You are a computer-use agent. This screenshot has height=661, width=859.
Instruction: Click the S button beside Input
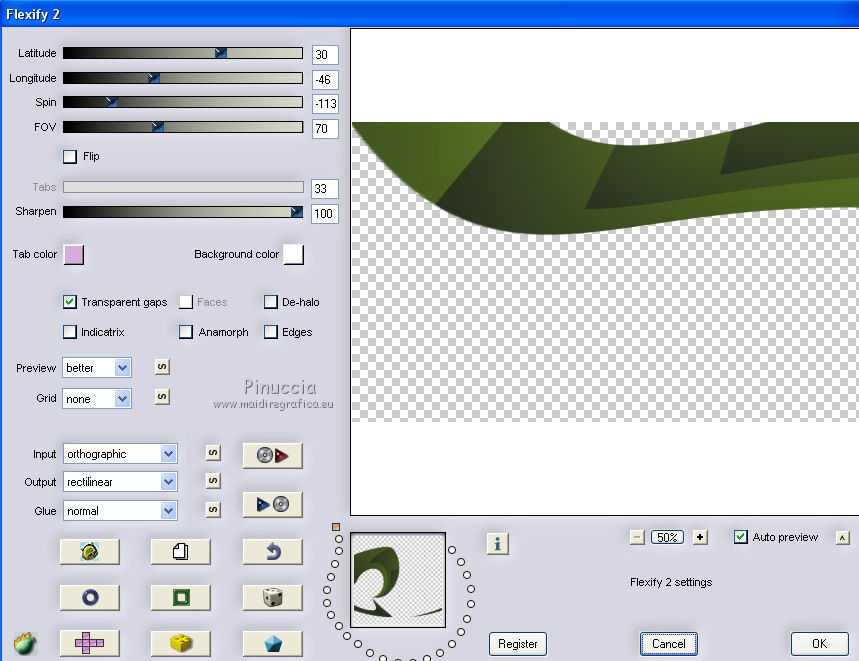(x=213, y=452)
